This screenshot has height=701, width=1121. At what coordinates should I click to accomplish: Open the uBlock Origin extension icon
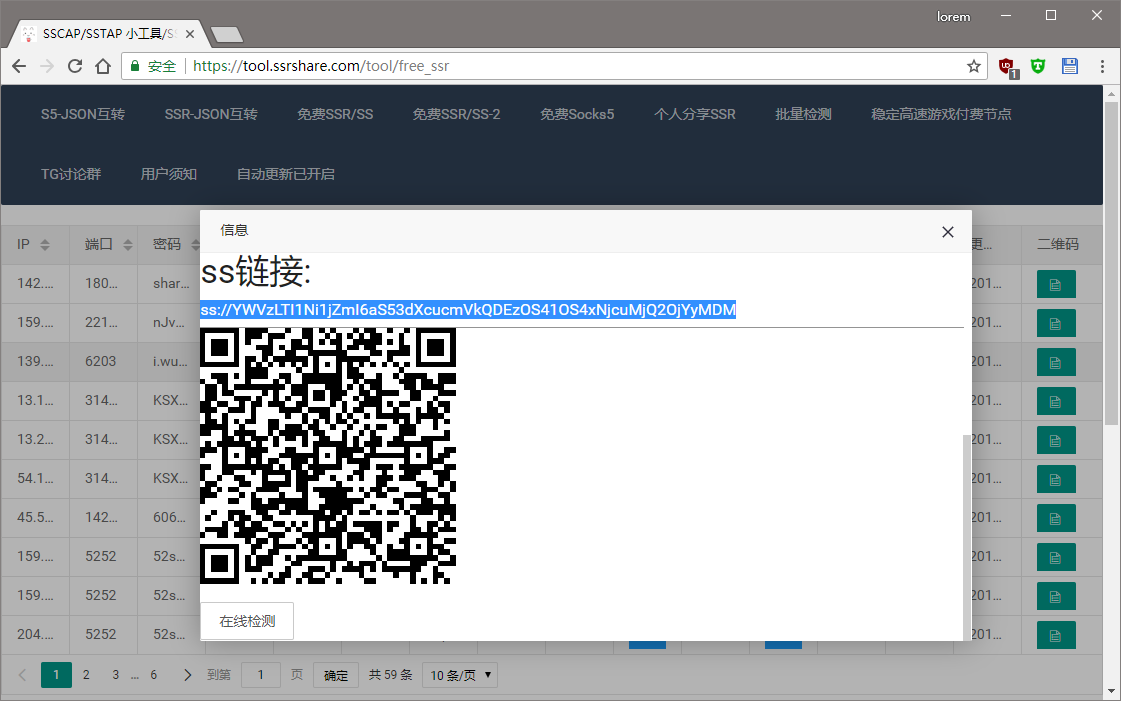[1007, 67]
